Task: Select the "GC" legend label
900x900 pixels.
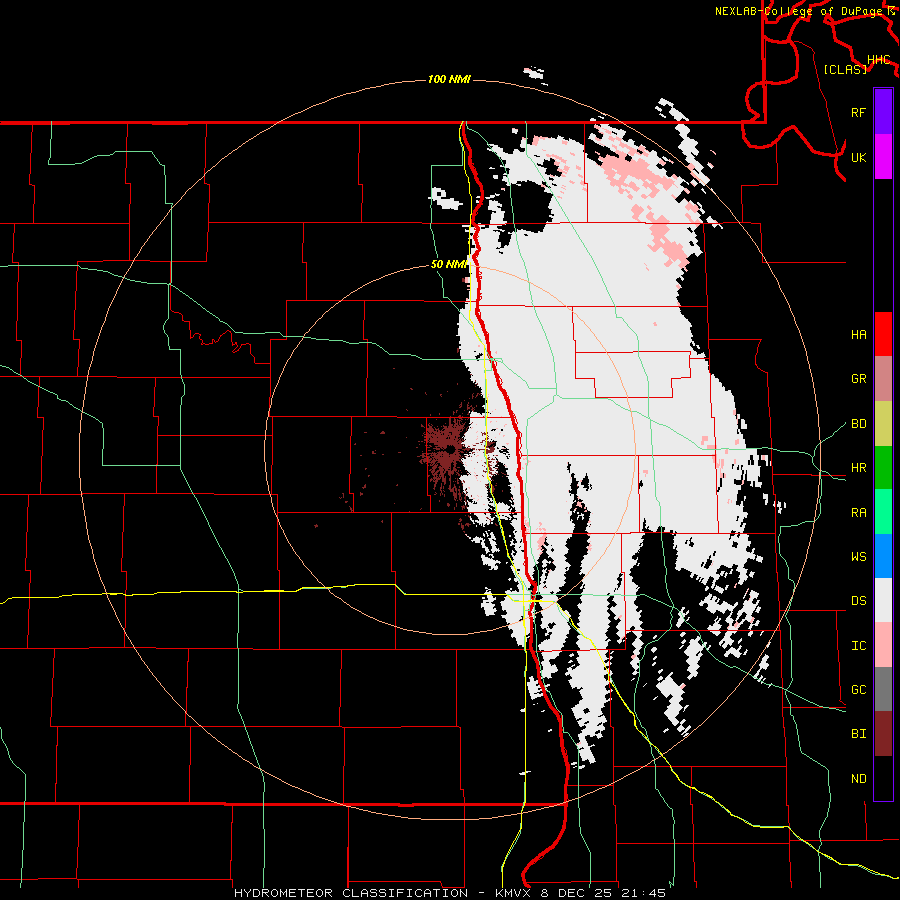Action: click(858, 690)
